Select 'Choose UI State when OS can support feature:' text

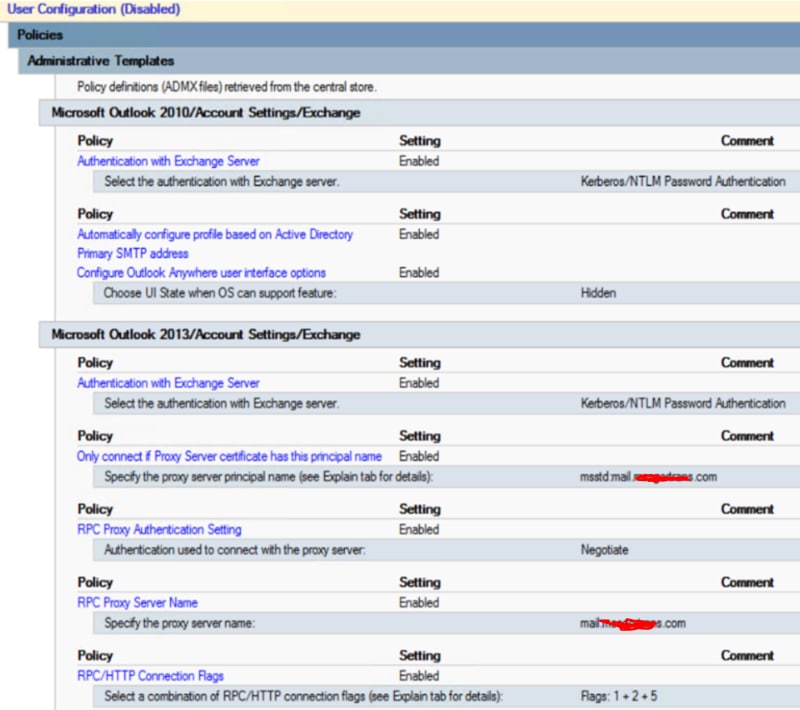[220, 293]
